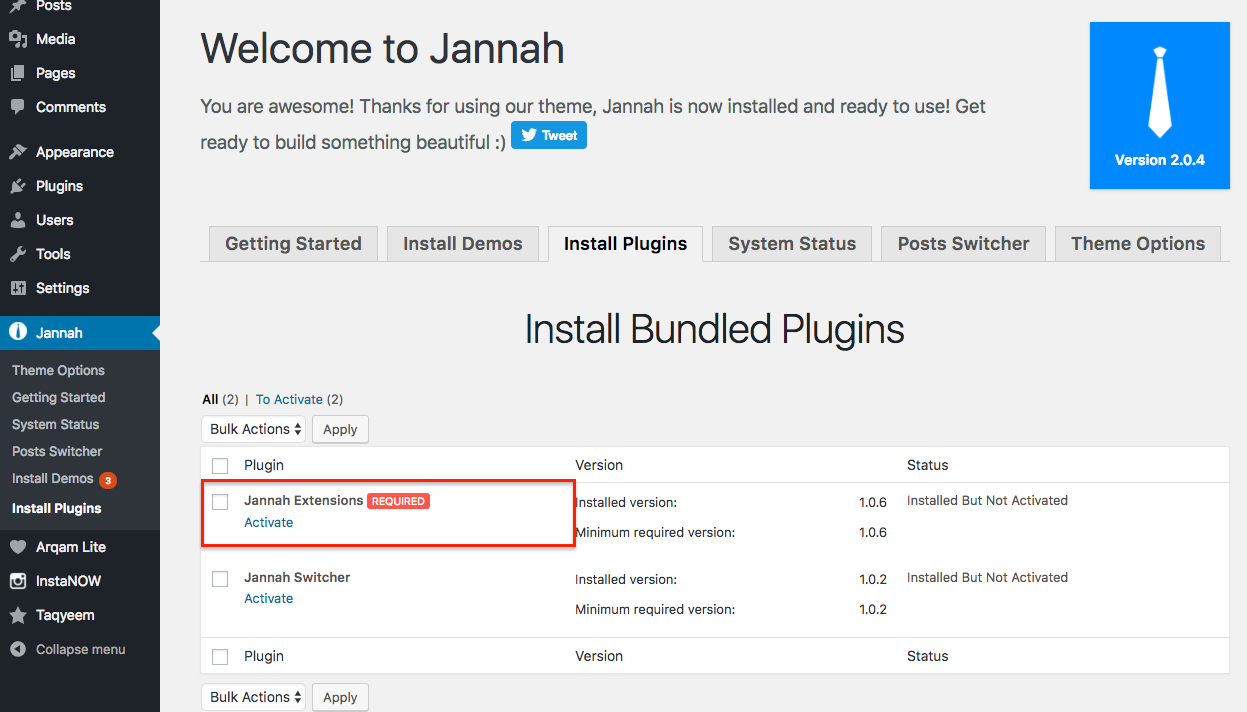Open the top Bulk Actions dropdown
The width and height of the screenshot is (1247, 712).
253,429
